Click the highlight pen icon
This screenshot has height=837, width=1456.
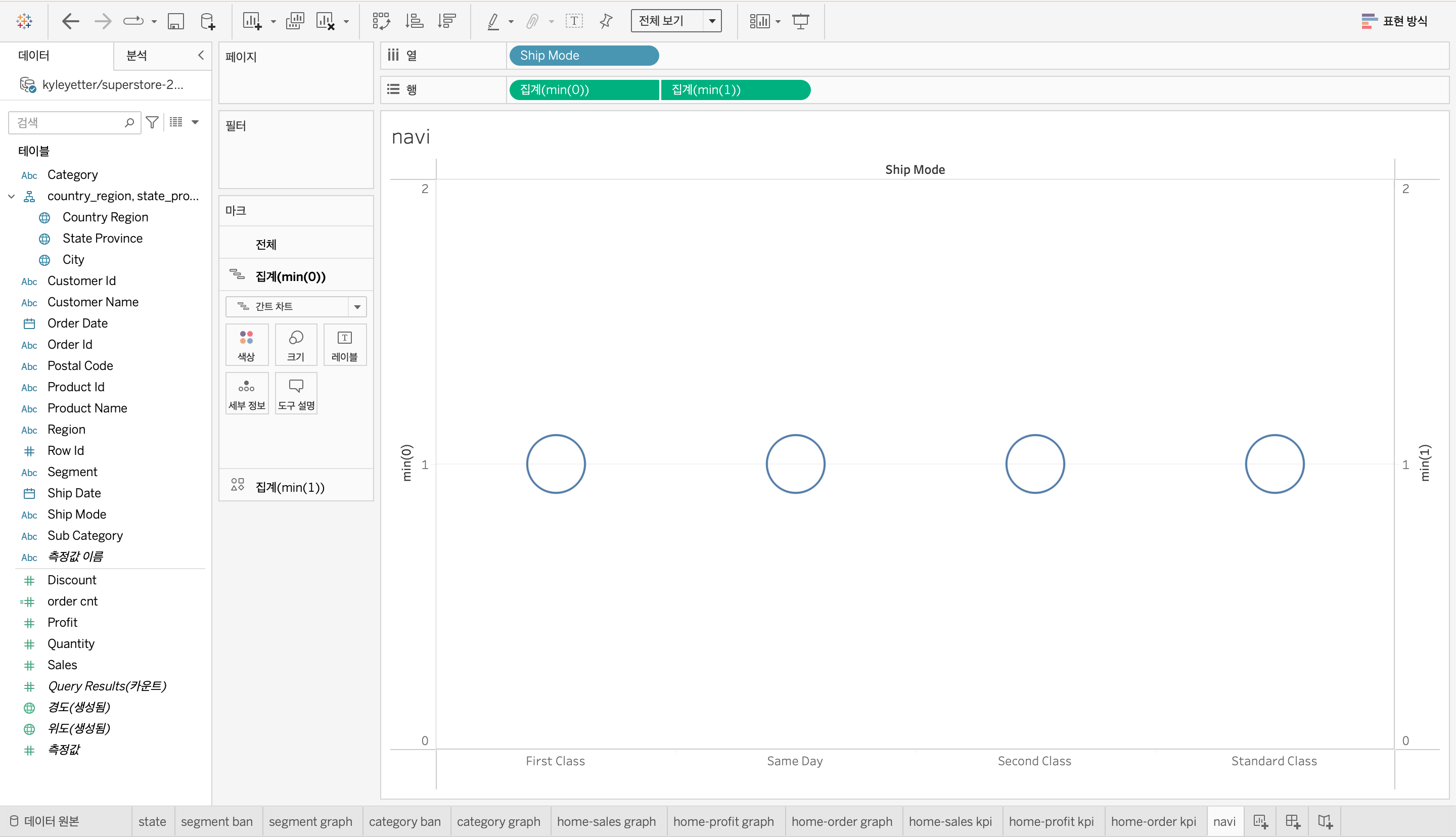point(492,21)
